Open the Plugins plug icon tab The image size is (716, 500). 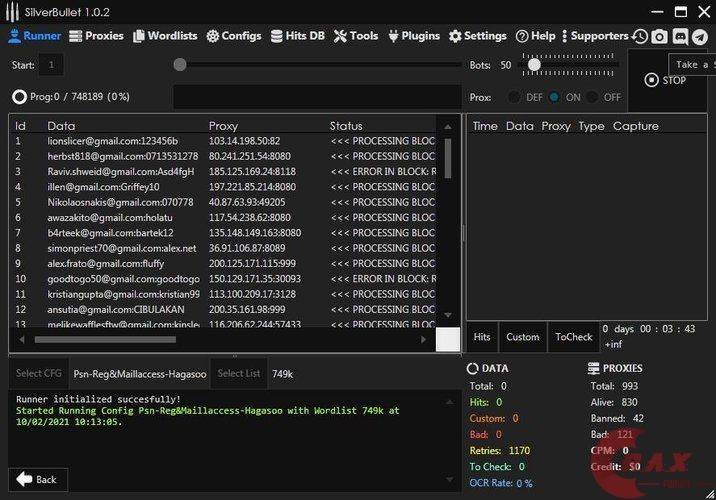(x=393, y=36)
